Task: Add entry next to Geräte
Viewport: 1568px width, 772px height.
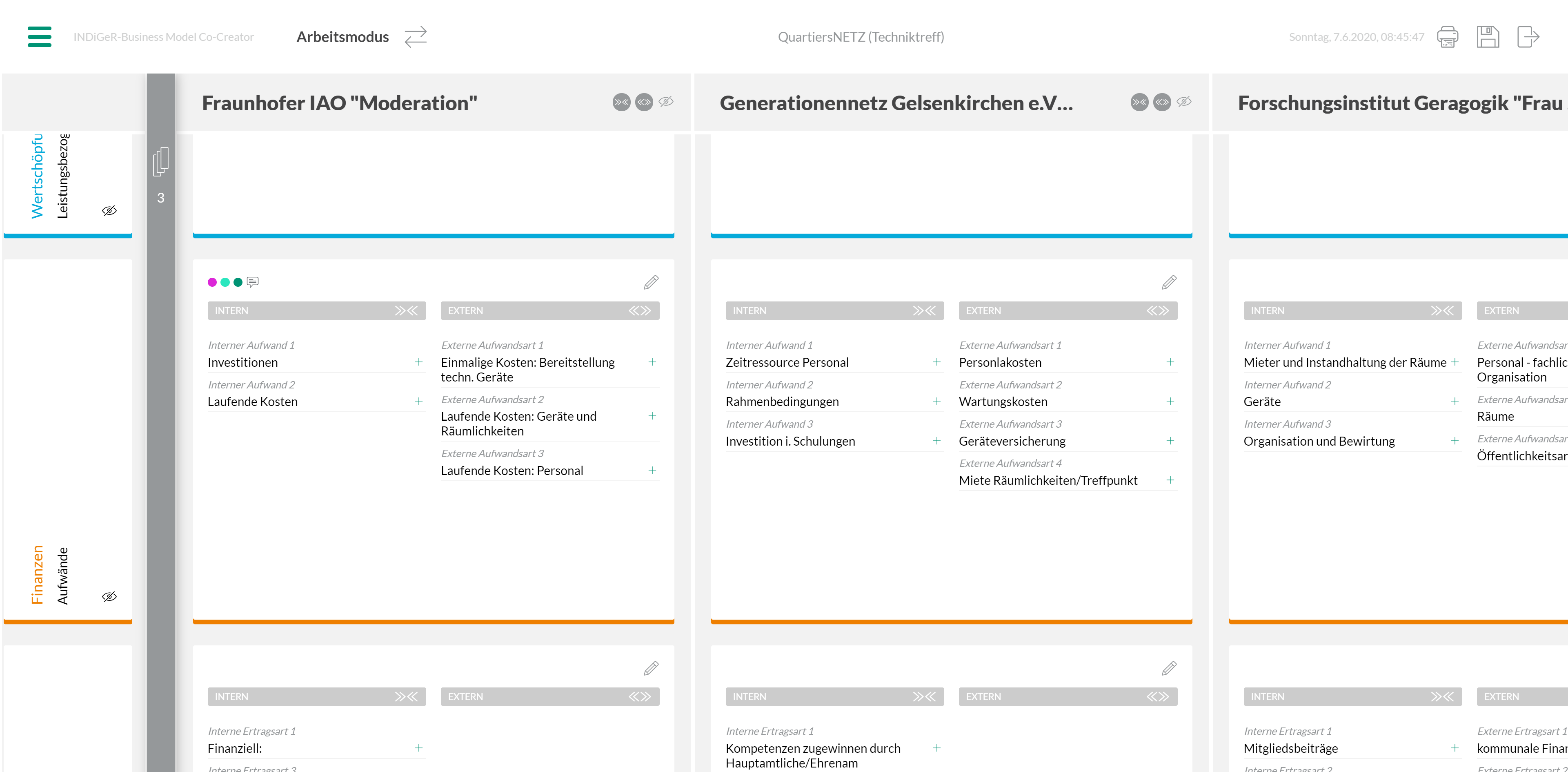Action: 1455,401
